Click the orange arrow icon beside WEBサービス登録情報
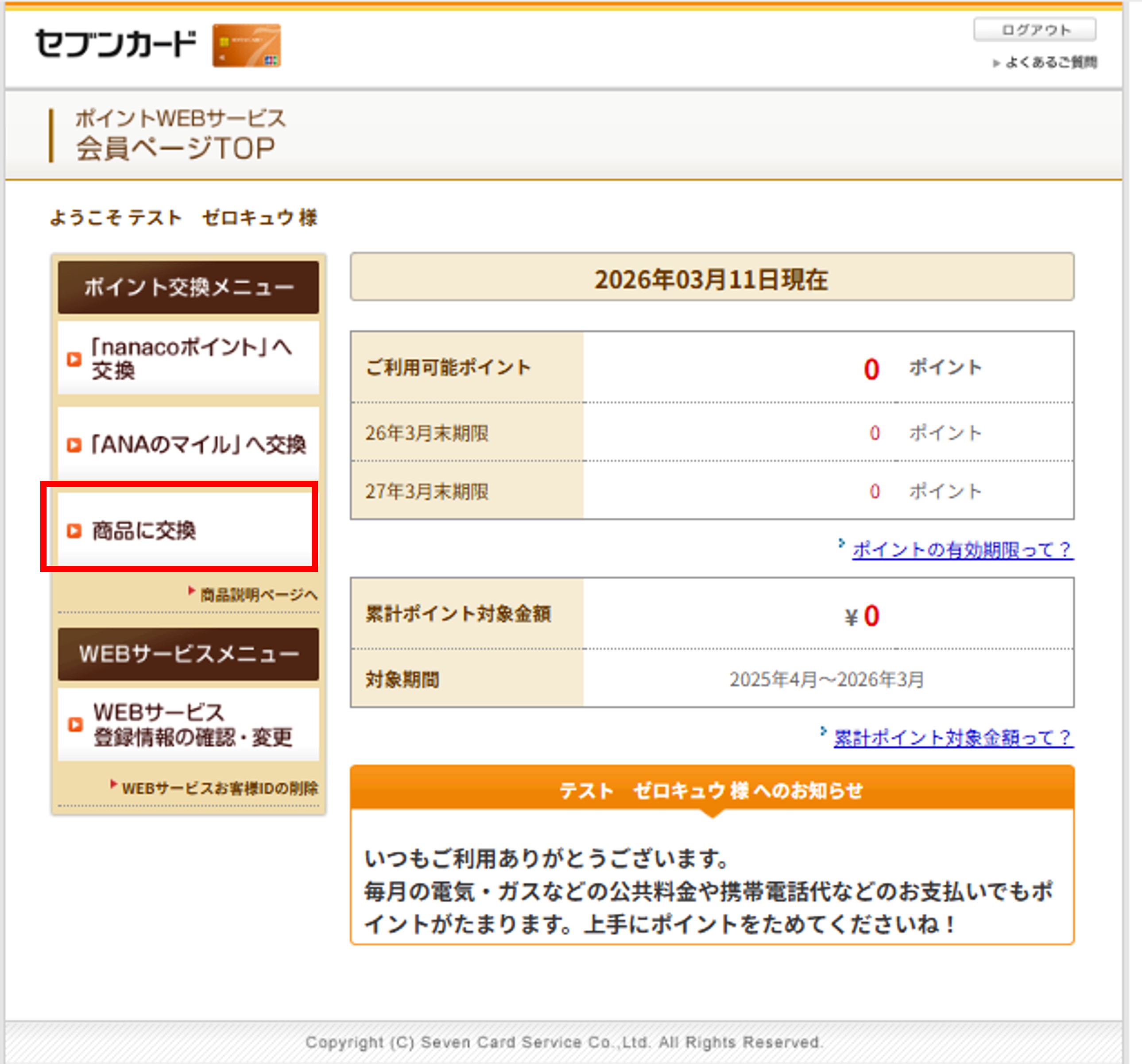The image size is (1142, 1064). tap(75, 724)
